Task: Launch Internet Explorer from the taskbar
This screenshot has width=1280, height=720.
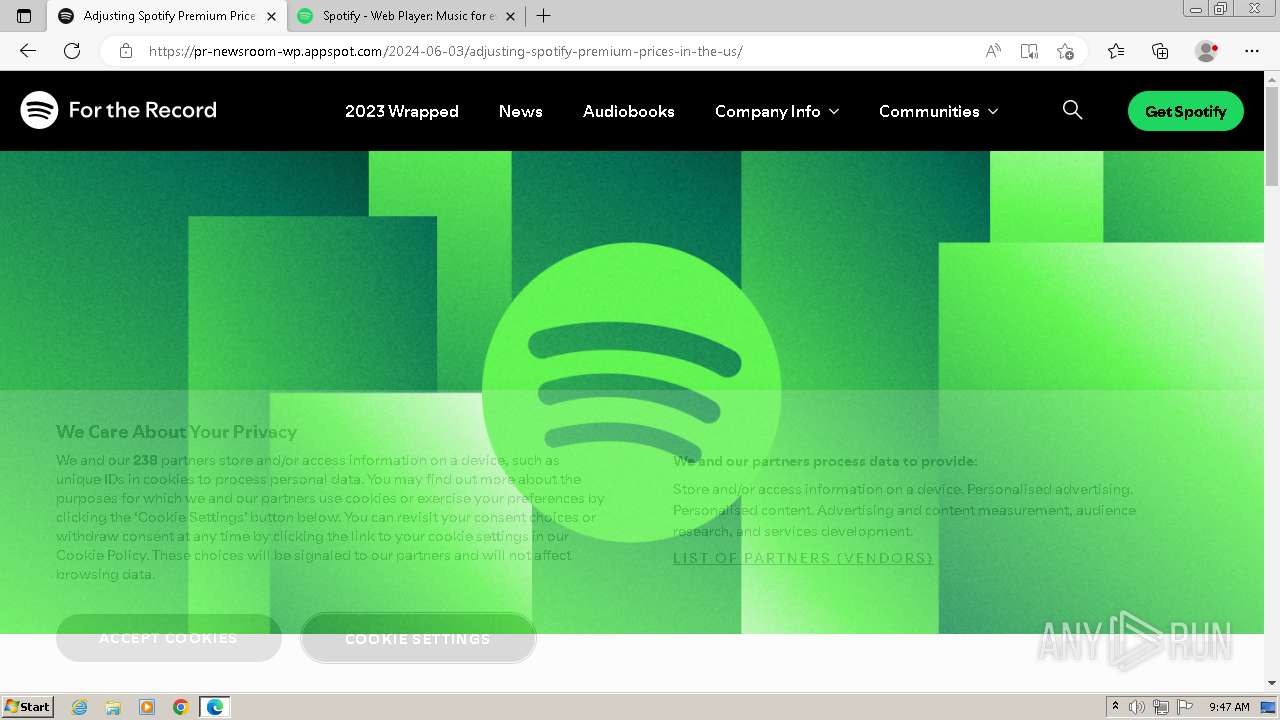Action: pyautogui.click(x=80, y=707)
